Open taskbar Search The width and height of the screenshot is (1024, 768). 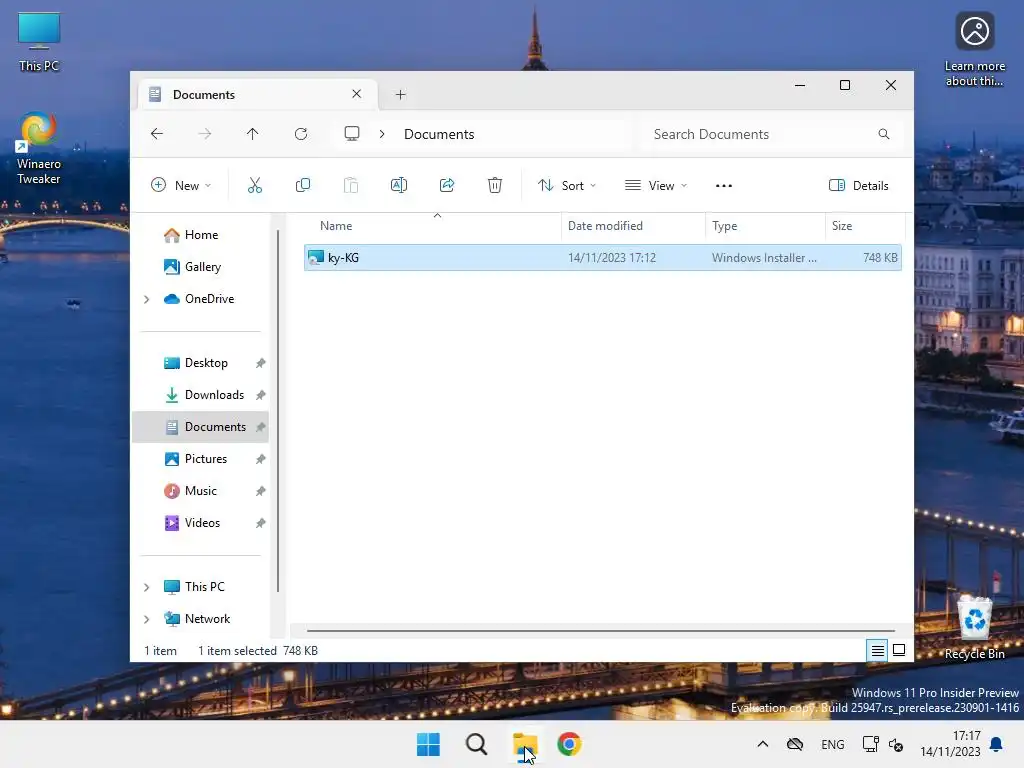click(477, 744)
